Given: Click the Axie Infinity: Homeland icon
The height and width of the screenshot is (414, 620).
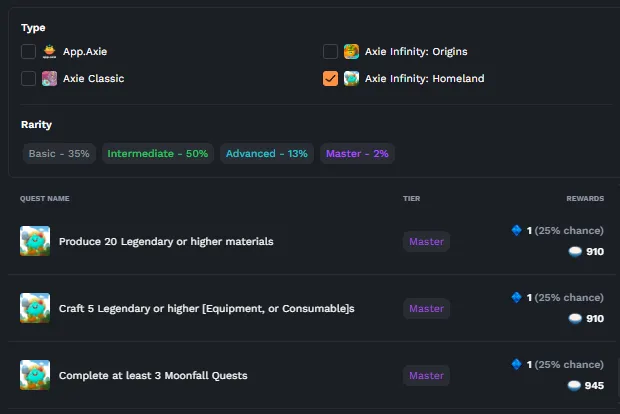Looking at the screenshot, I should [x=351, y=79].
